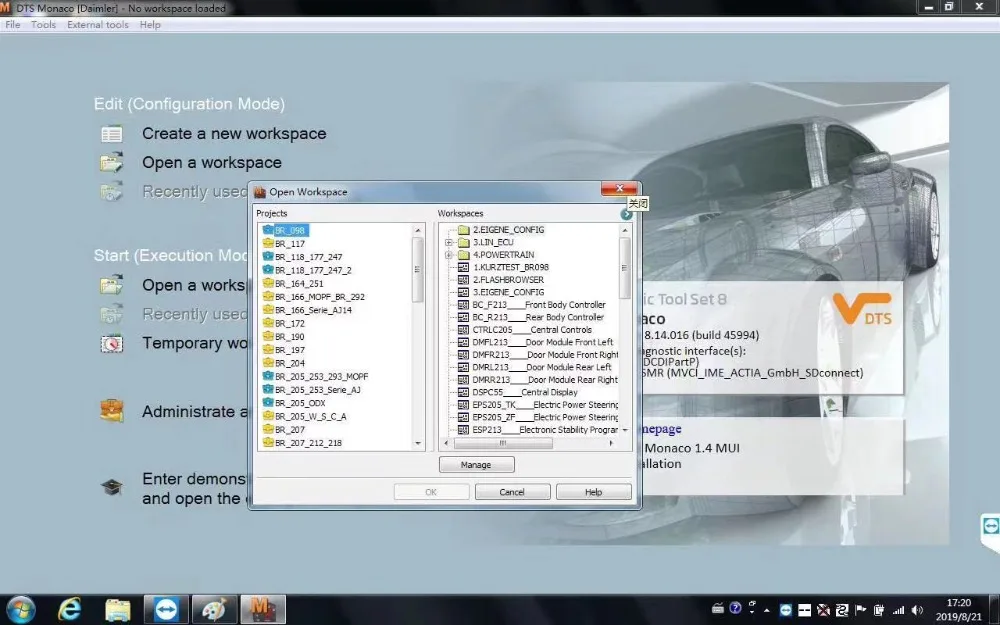The width and height of the screenshot is (1000, 625).
Task: Click the Temporary workspace clock icon
Action: click(x=112, y=343)
